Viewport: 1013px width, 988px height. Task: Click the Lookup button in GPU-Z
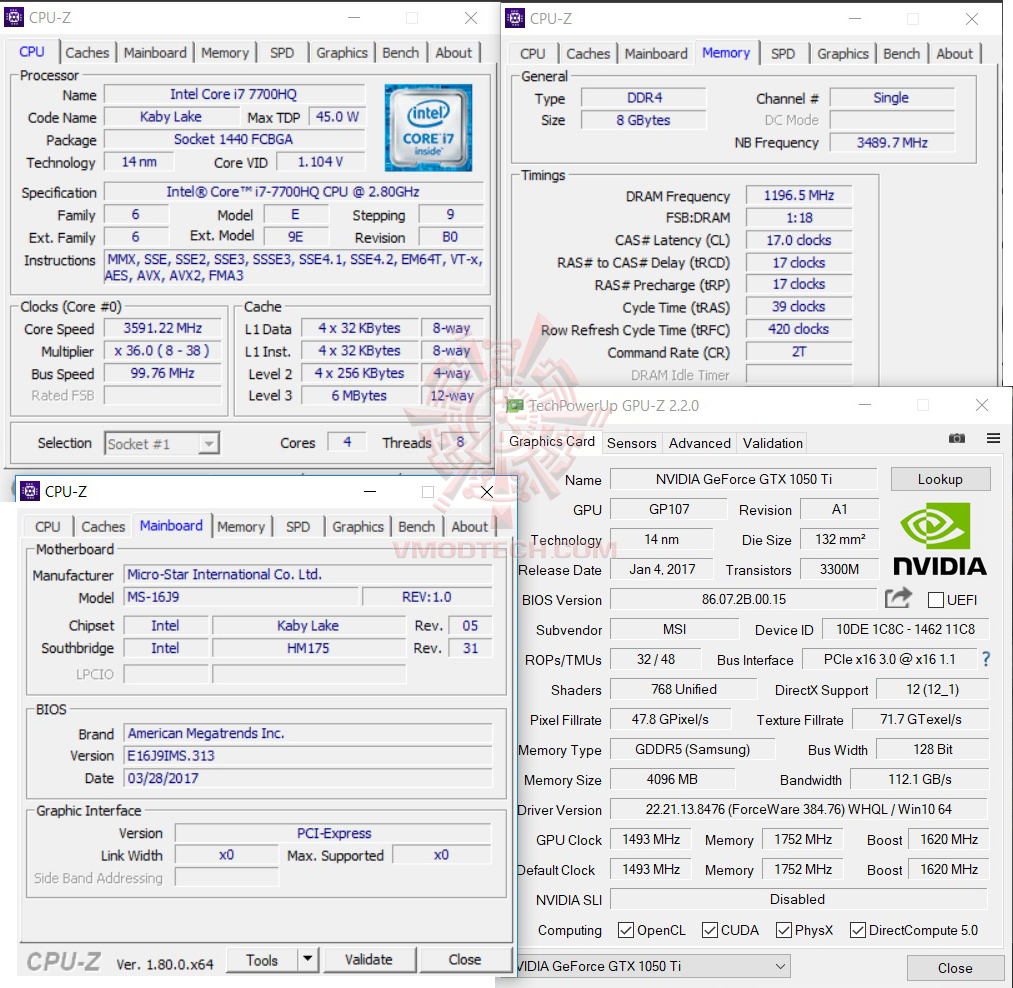(x=939, y=478)
